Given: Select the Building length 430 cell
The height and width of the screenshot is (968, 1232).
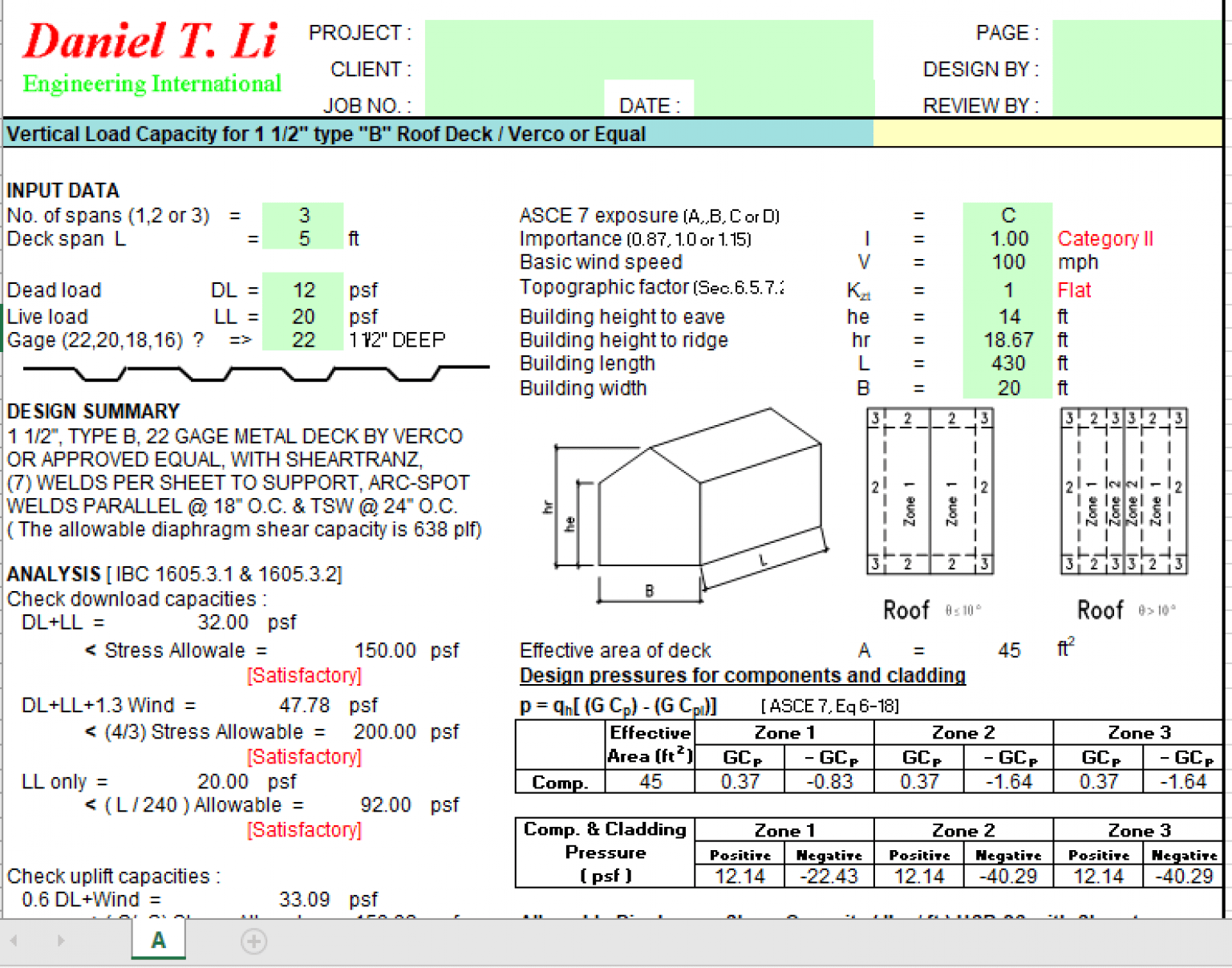Looking at the screenshot, I should pos(1008,363).
